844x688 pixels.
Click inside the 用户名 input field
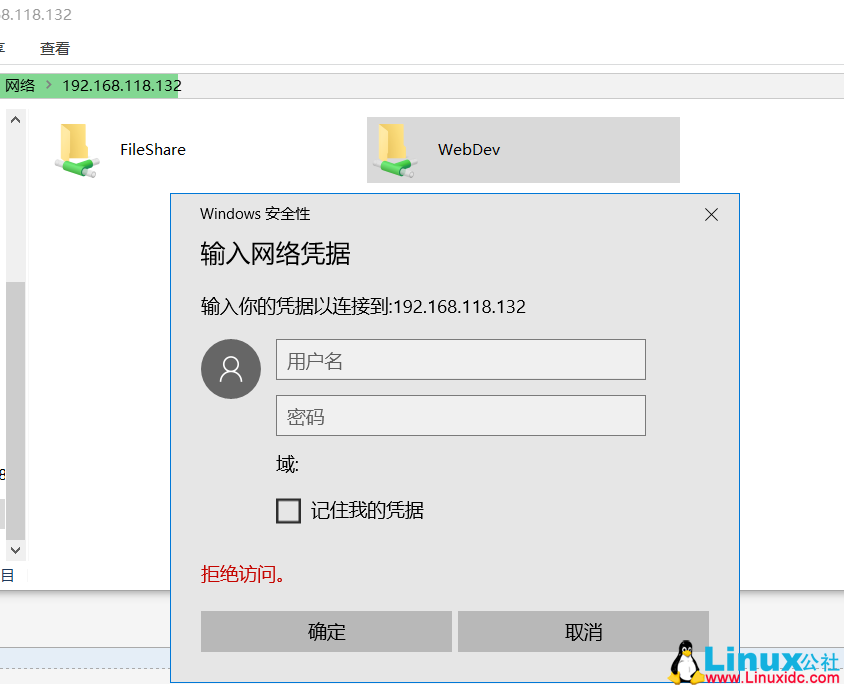[460, 360]
